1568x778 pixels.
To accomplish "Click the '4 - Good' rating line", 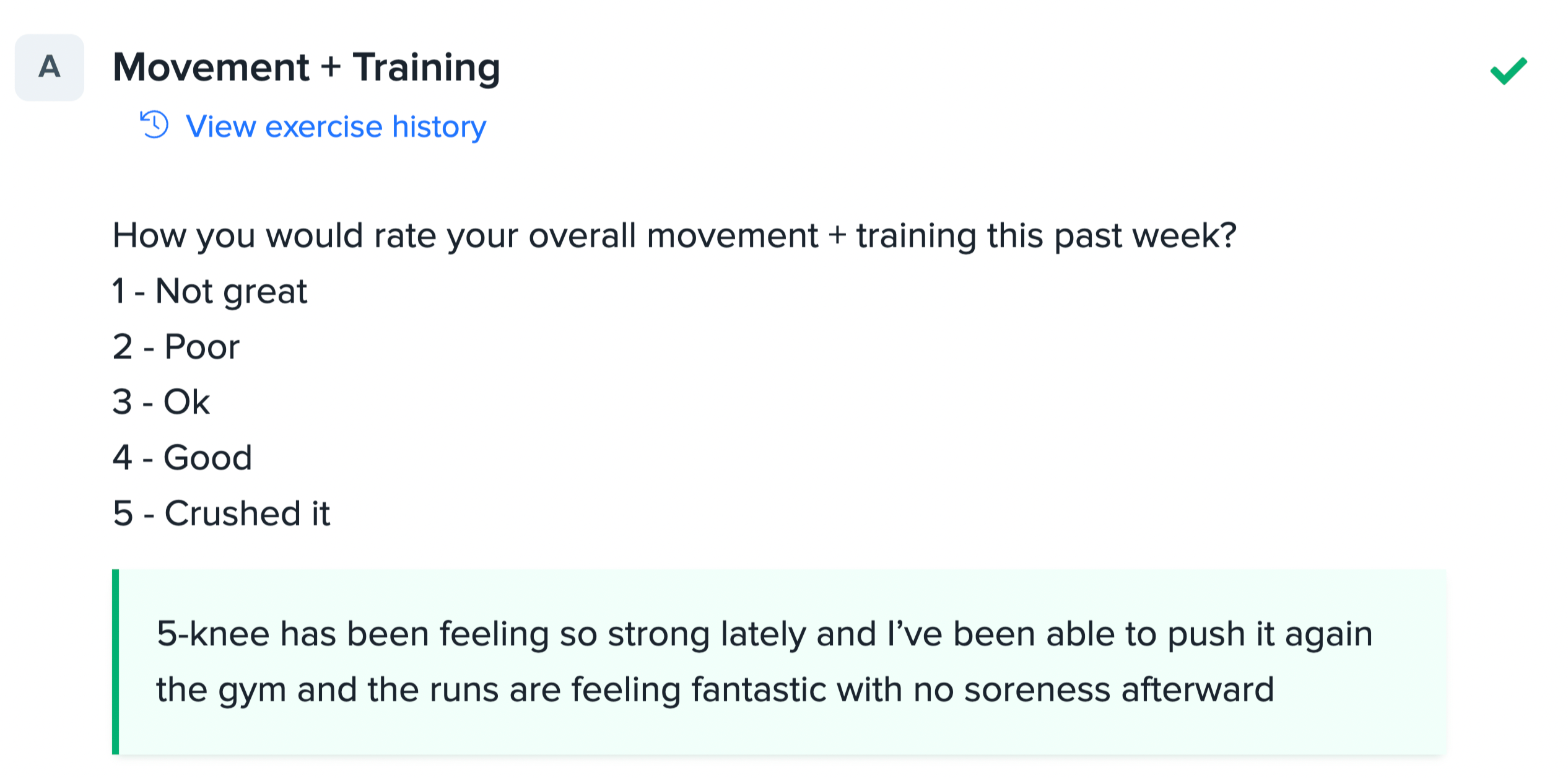I will click(x=182, y=457).
